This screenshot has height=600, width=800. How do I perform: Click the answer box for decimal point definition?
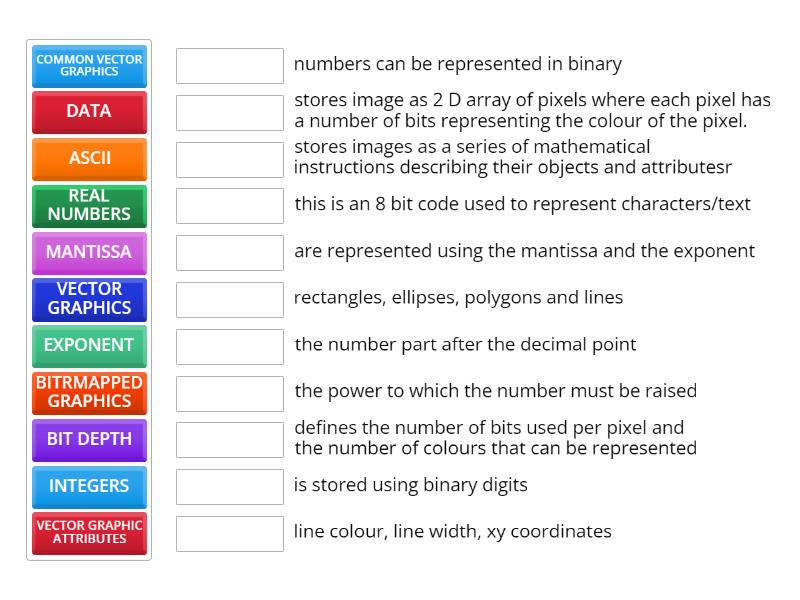[x=229, y=345]
